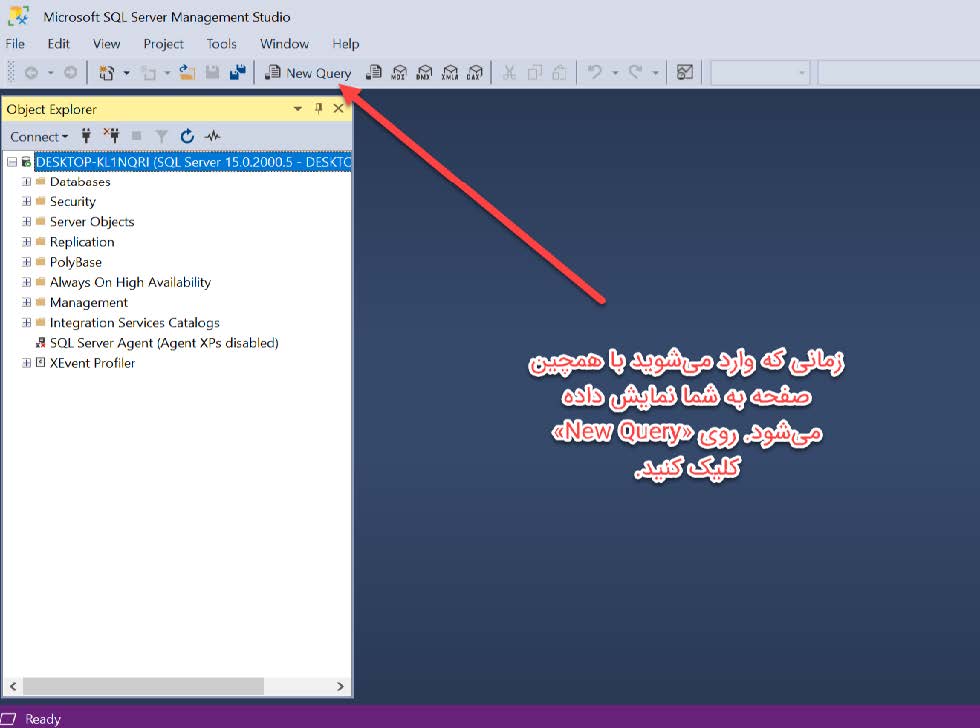
Task: Open the Project menu
Action: click(163, 44)
